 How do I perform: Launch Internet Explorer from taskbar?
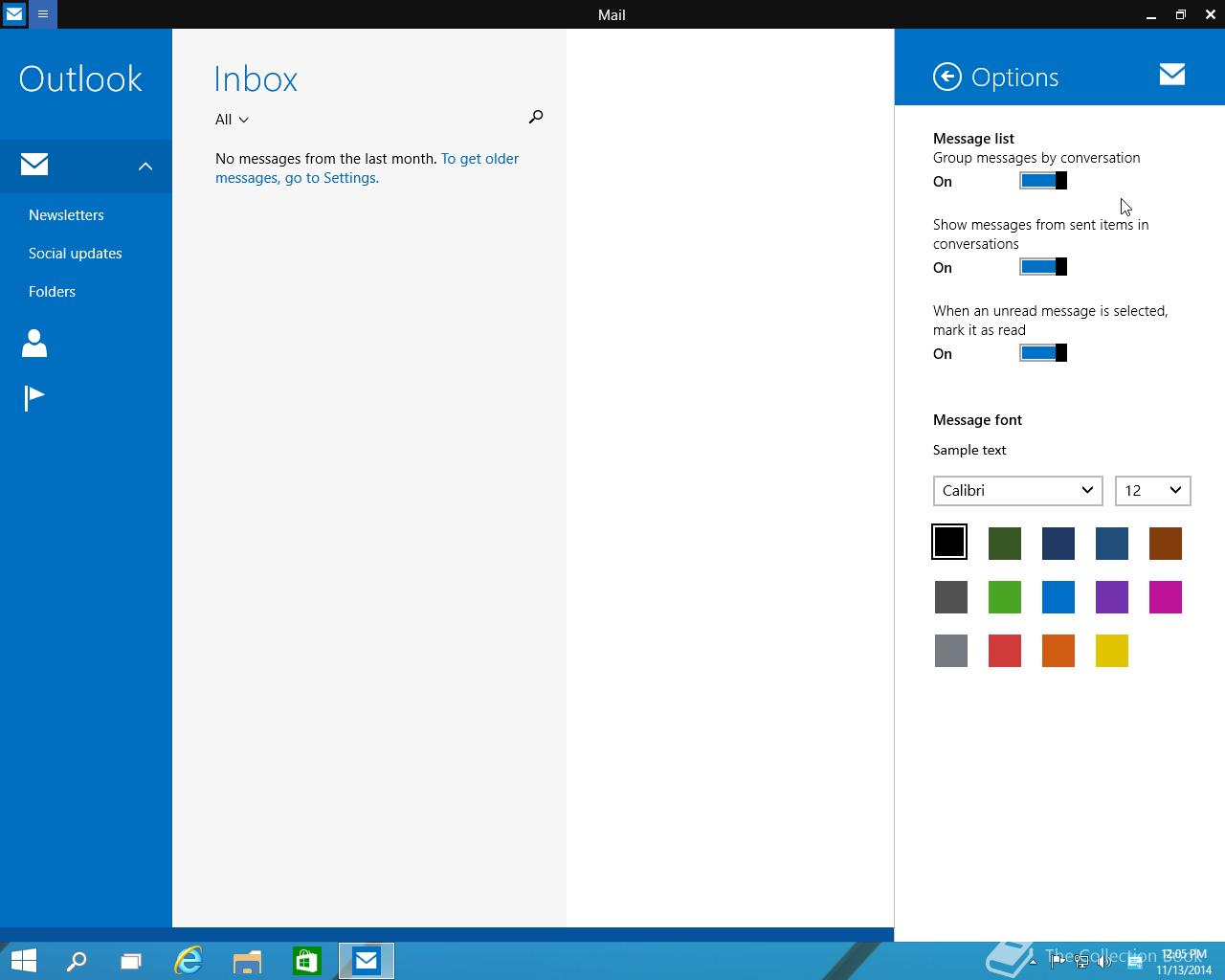(x=189, y=961)
